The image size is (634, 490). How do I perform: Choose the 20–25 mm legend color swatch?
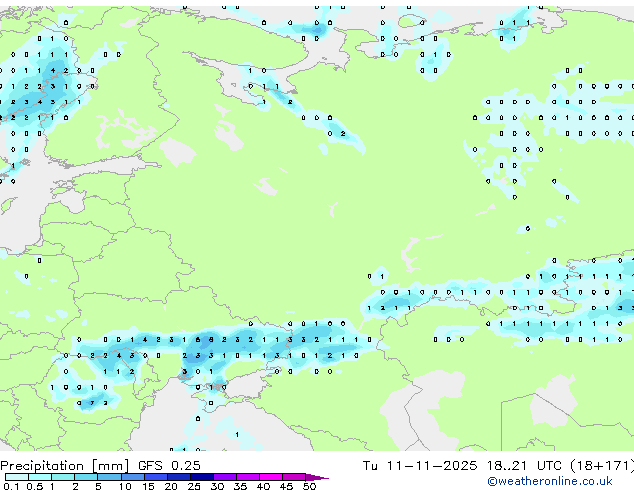(178, 477)
